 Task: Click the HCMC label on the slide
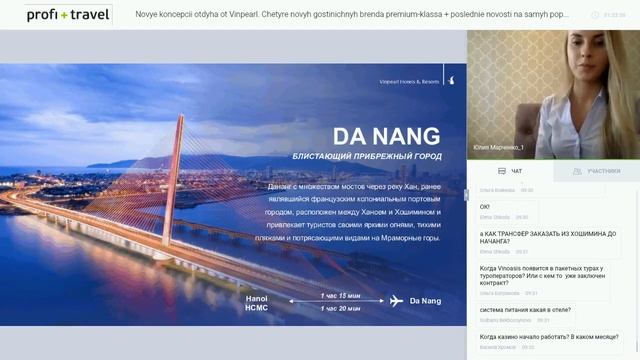(x=256, y=308)
